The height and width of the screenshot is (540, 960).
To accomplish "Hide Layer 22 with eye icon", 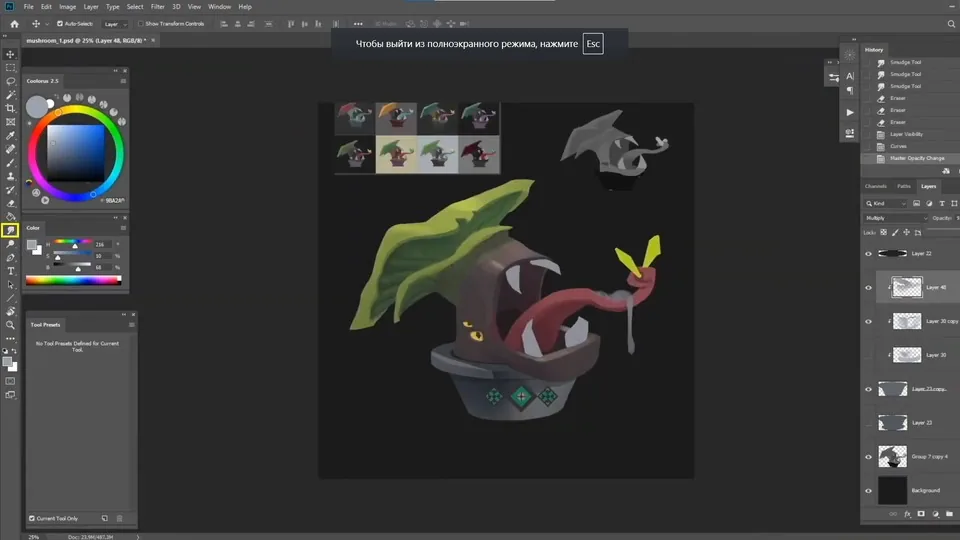I will (868, 253).
